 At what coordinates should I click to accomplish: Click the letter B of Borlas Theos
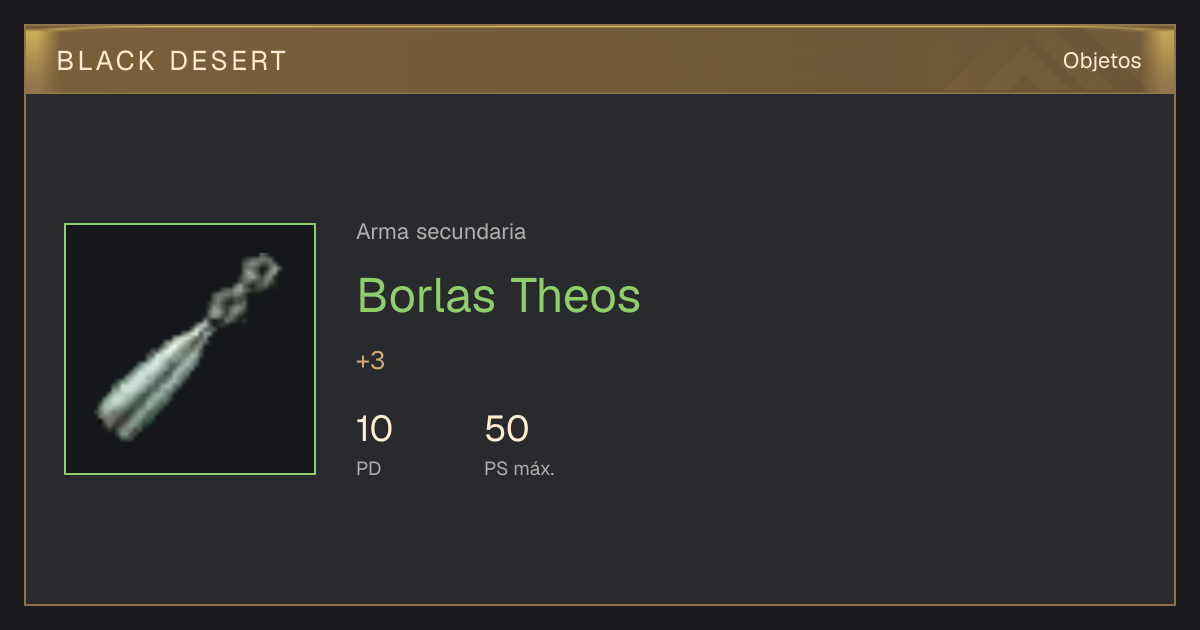click(371, 295)
